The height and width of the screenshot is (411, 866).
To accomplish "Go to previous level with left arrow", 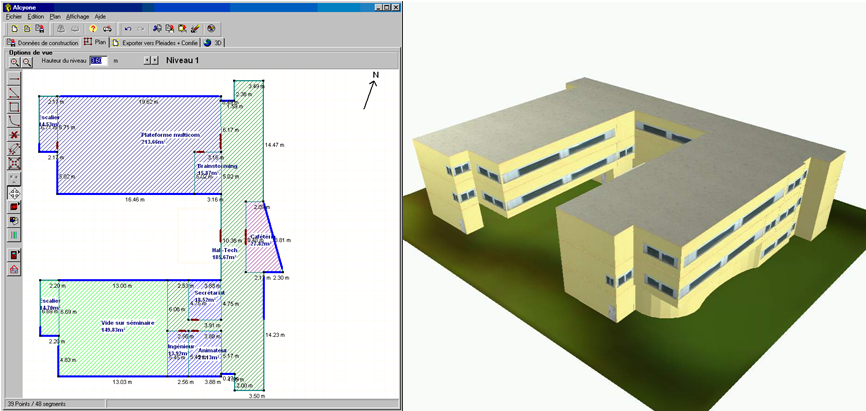I will [x=147, y=60].
